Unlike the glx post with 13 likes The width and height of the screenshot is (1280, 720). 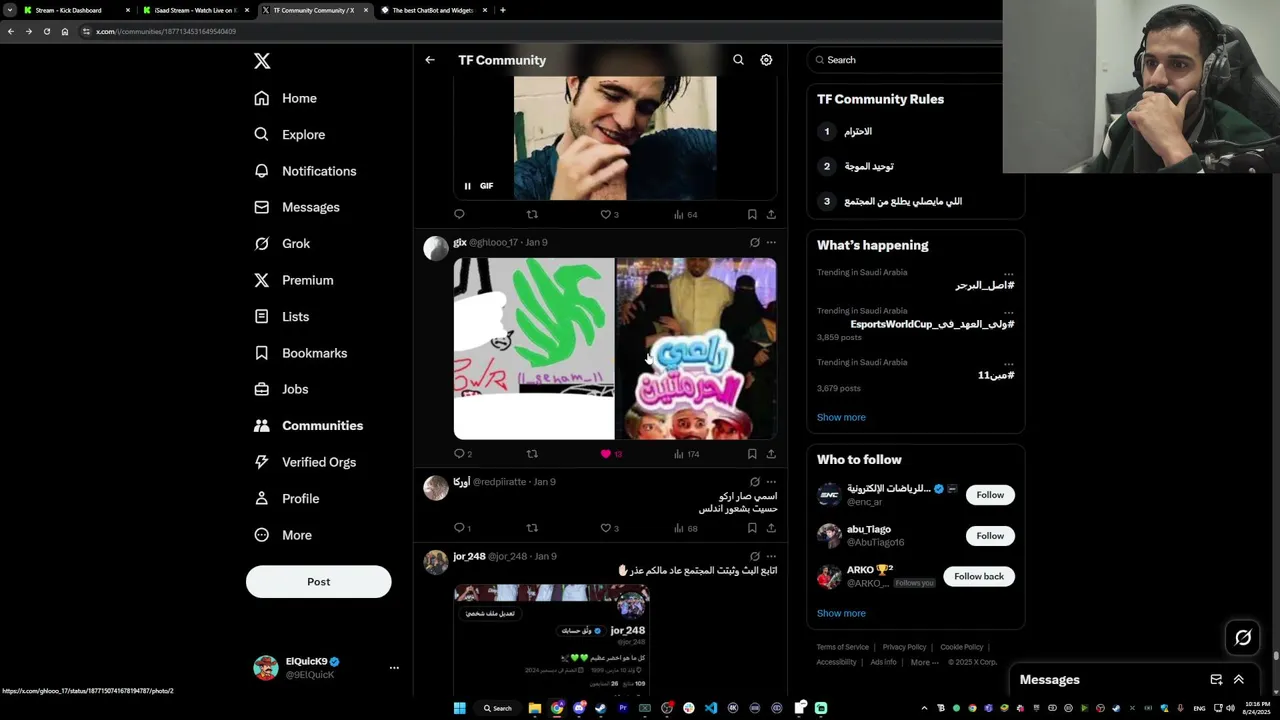[x=611, y=454]
